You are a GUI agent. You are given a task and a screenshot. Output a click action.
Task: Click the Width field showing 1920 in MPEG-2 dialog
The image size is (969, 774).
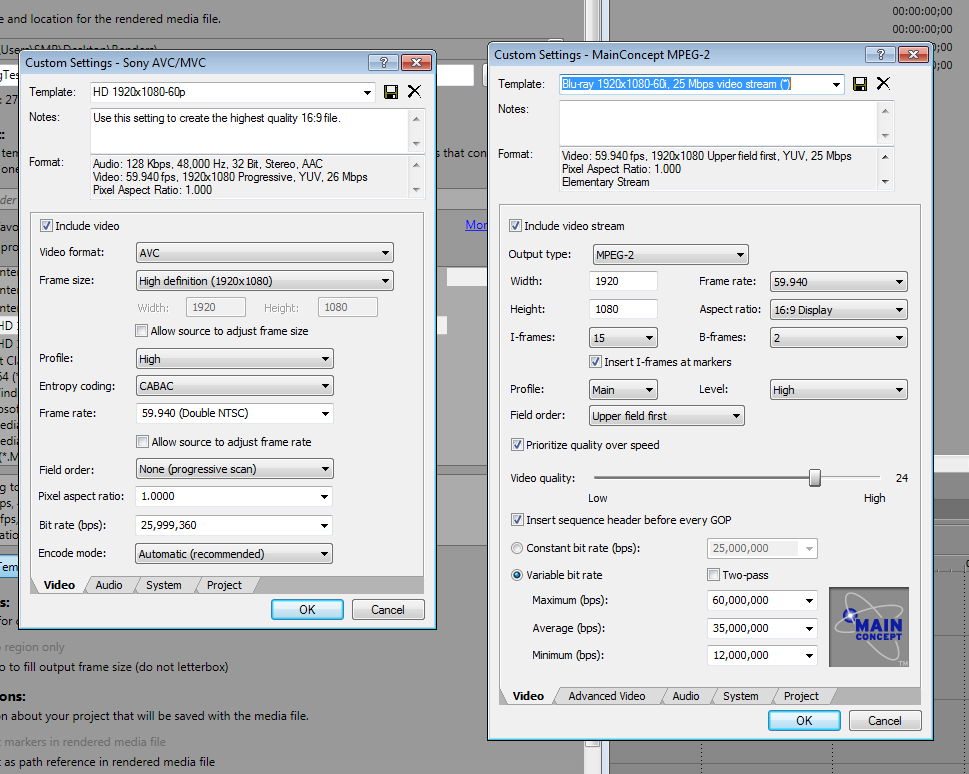623,281
